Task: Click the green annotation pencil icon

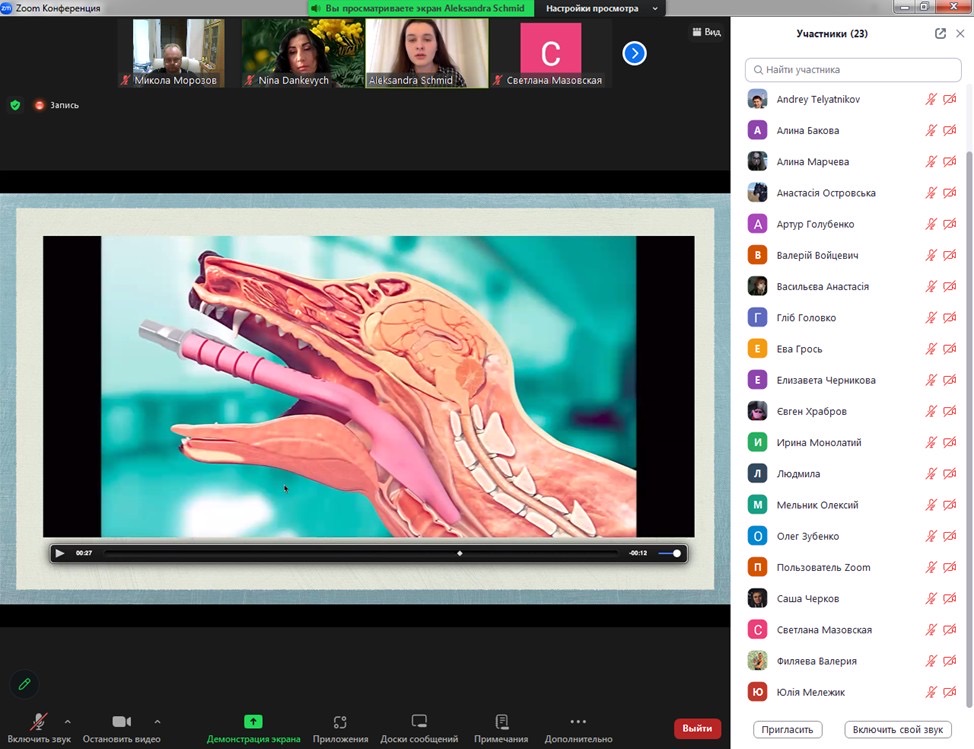Action: (24, 684)
